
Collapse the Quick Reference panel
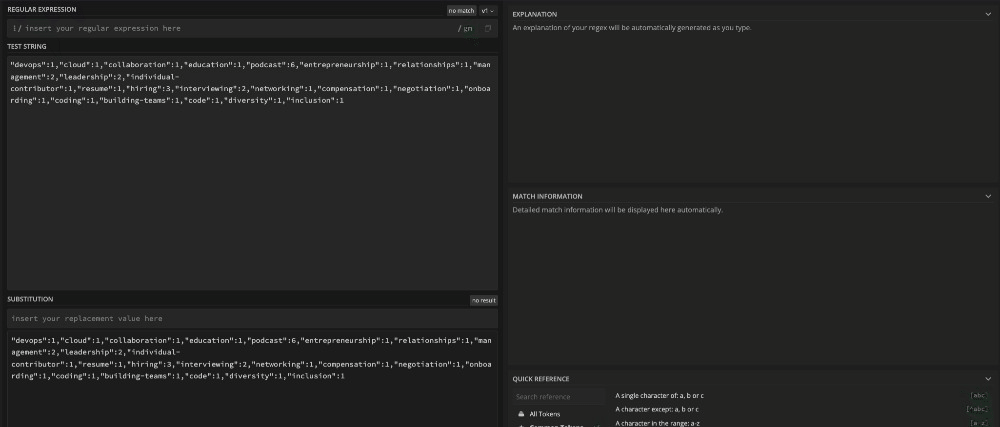[988, 379]
